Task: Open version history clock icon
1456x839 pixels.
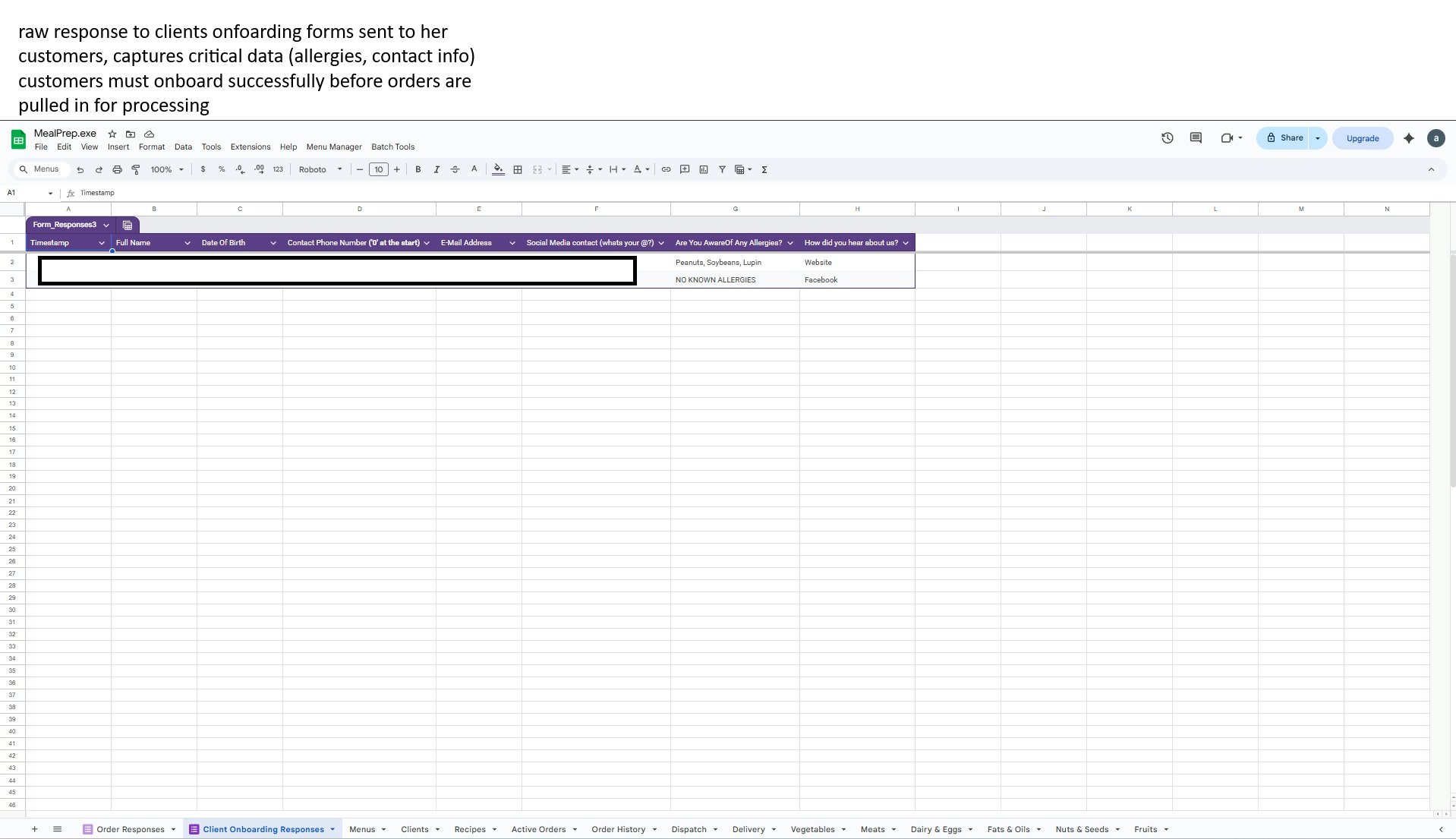Action: (1167, 138)
